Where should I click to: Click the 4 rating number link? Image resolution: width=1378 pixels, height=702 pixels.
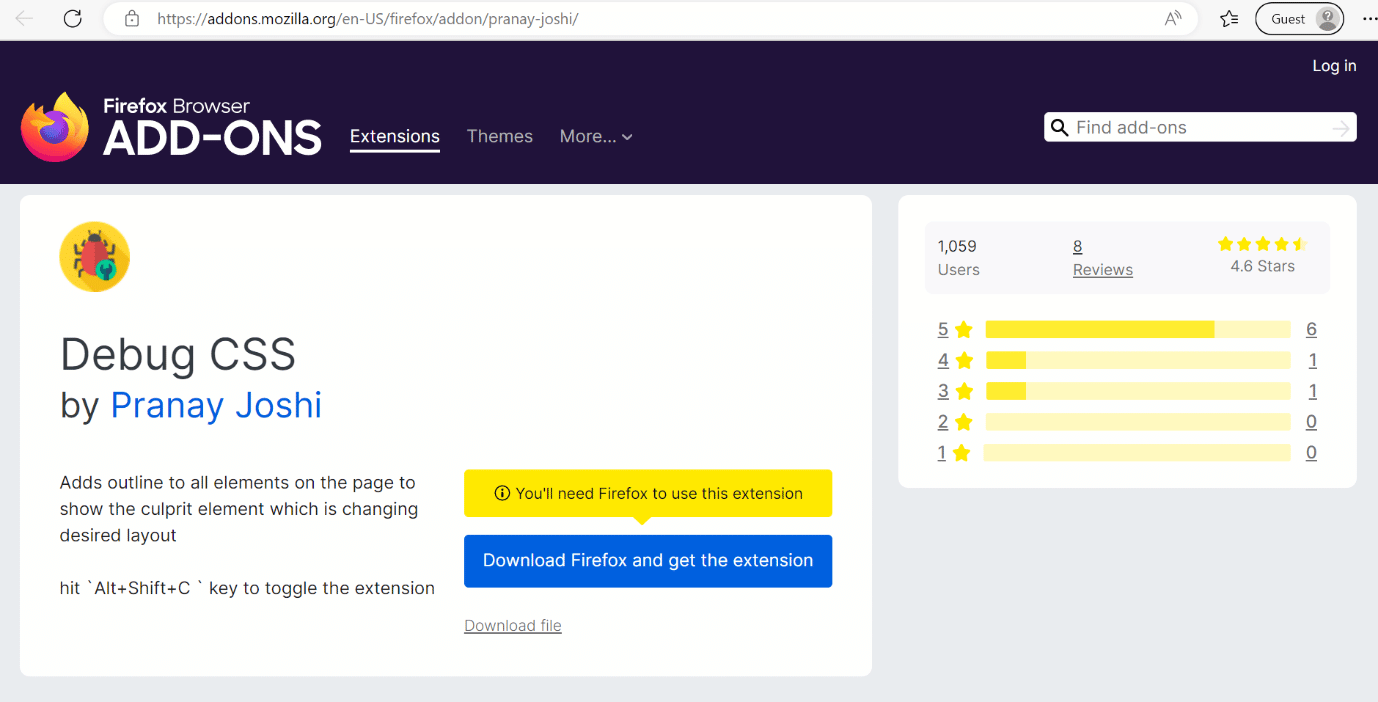click(x=943, y=361)
